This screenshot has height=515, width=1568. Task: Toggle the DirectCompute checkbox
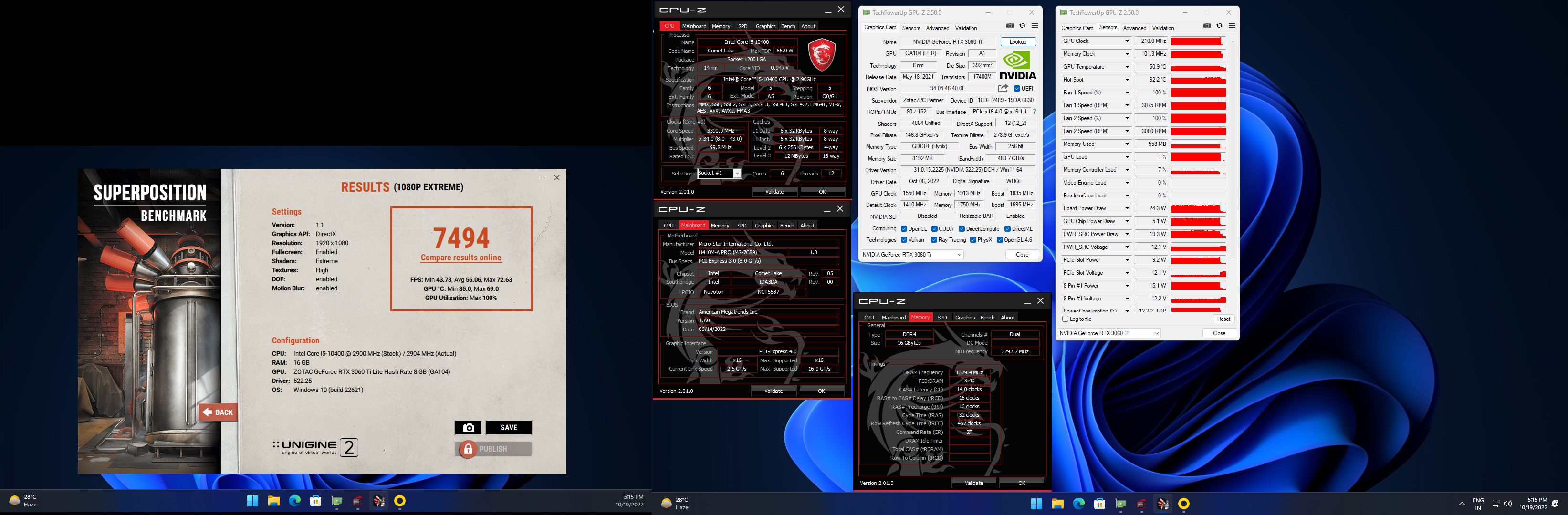coord(962,229)
